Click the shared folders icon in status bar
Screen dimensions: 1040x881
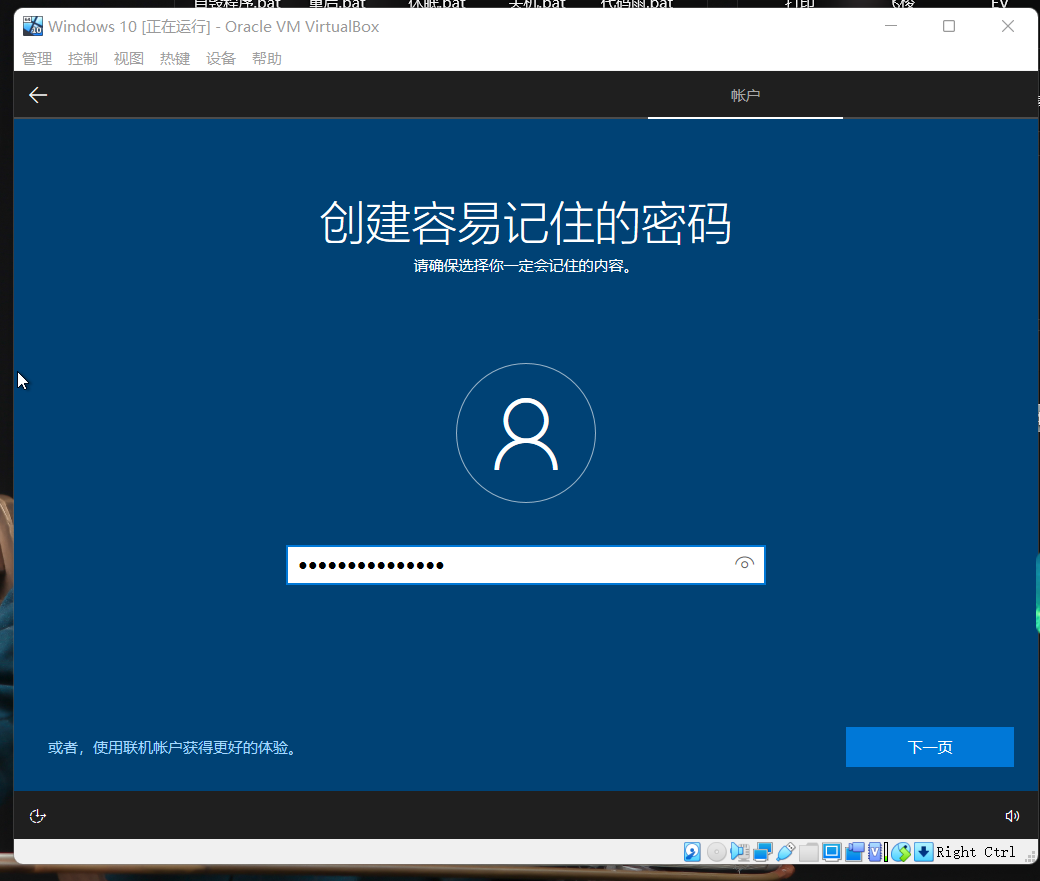point(809,851)
